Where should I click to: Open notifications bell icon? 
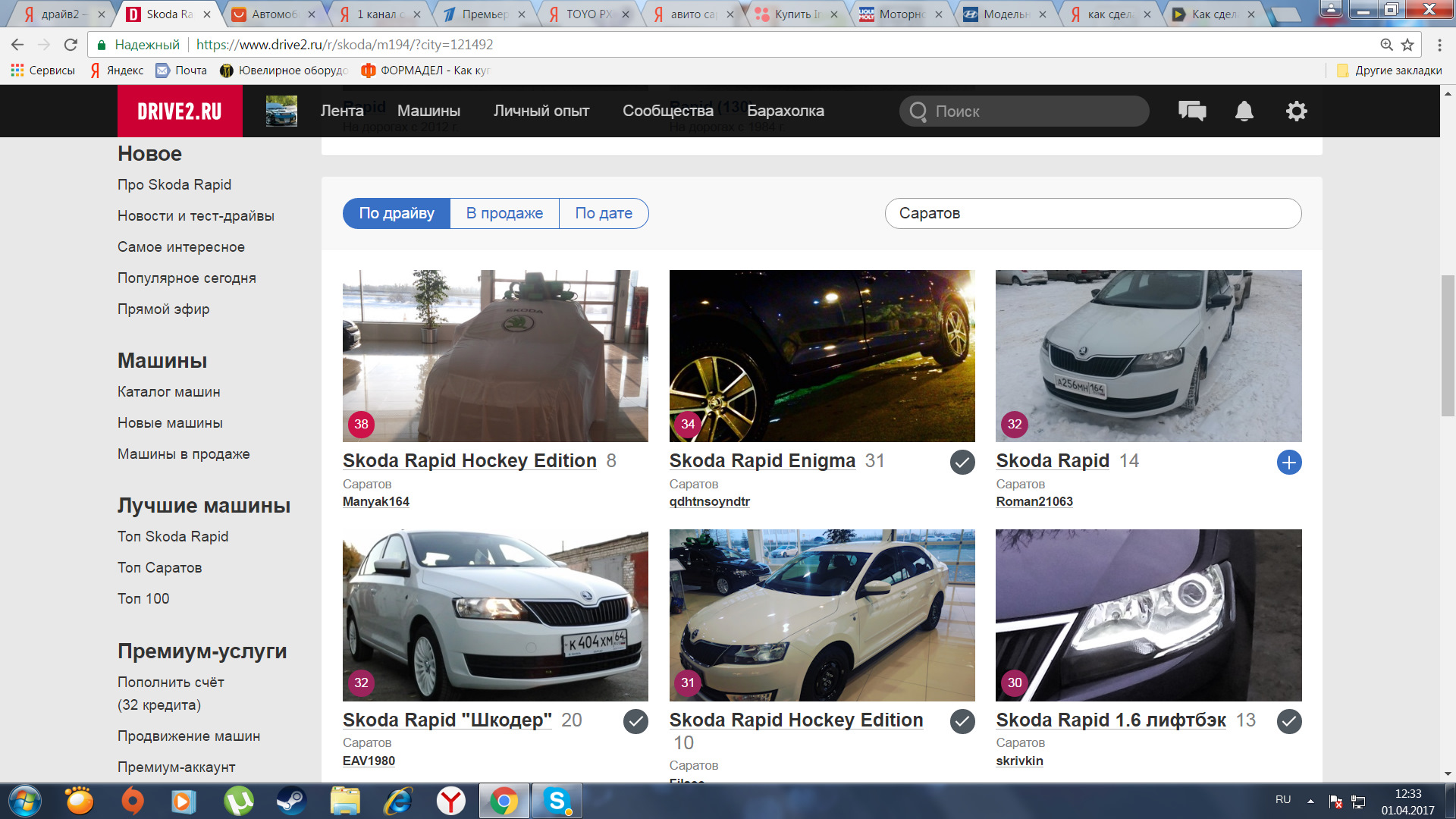(1244, 111)
